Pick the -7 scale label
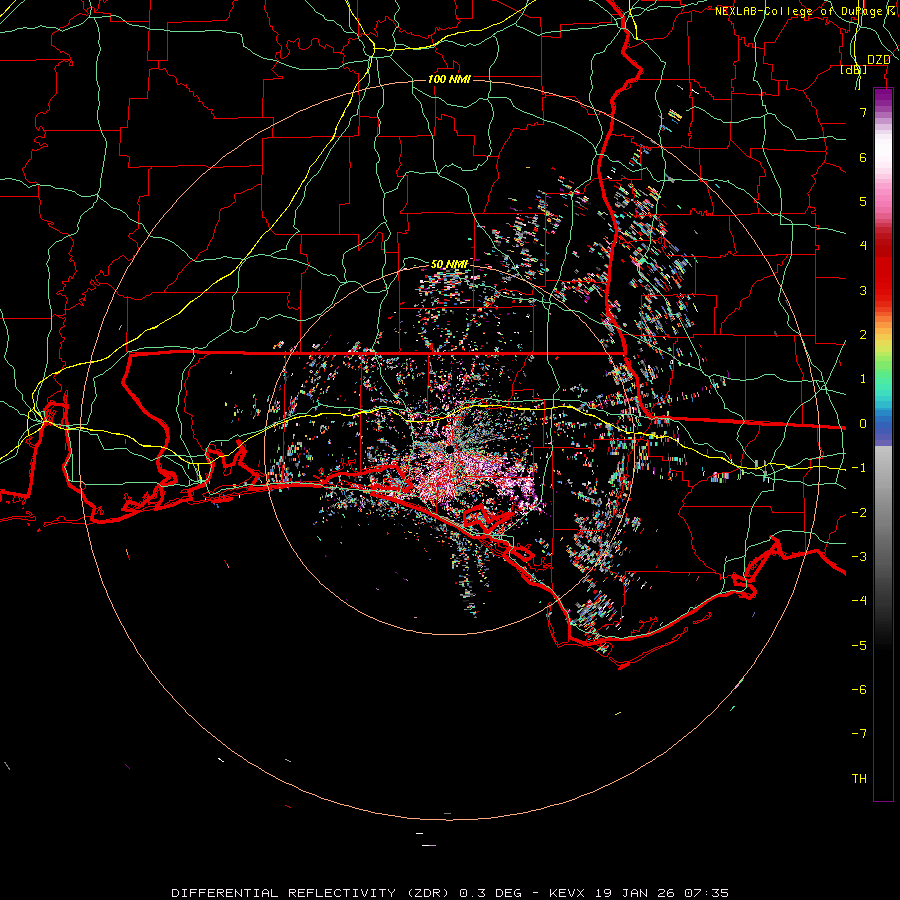 (859, 734)
